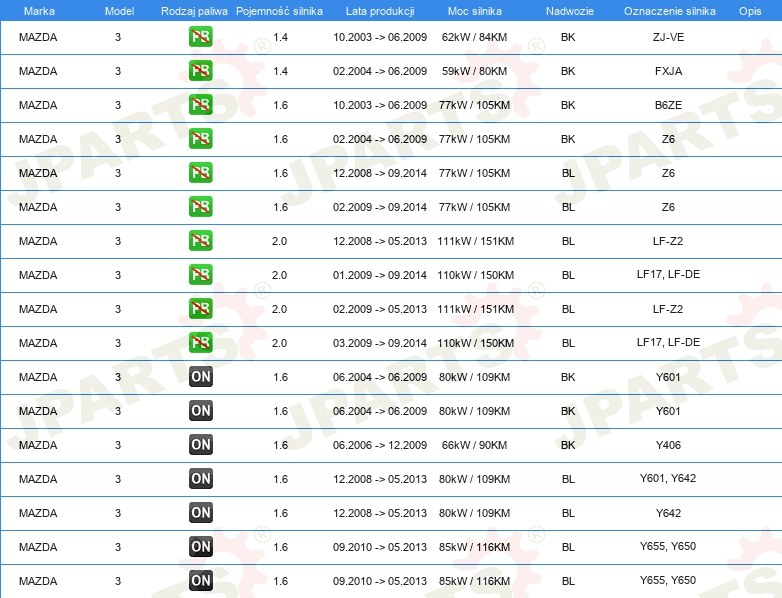Click petrol fuel icon in ZJ-VE row
Screen dimensions: 782x598
[x=200, y=37]
